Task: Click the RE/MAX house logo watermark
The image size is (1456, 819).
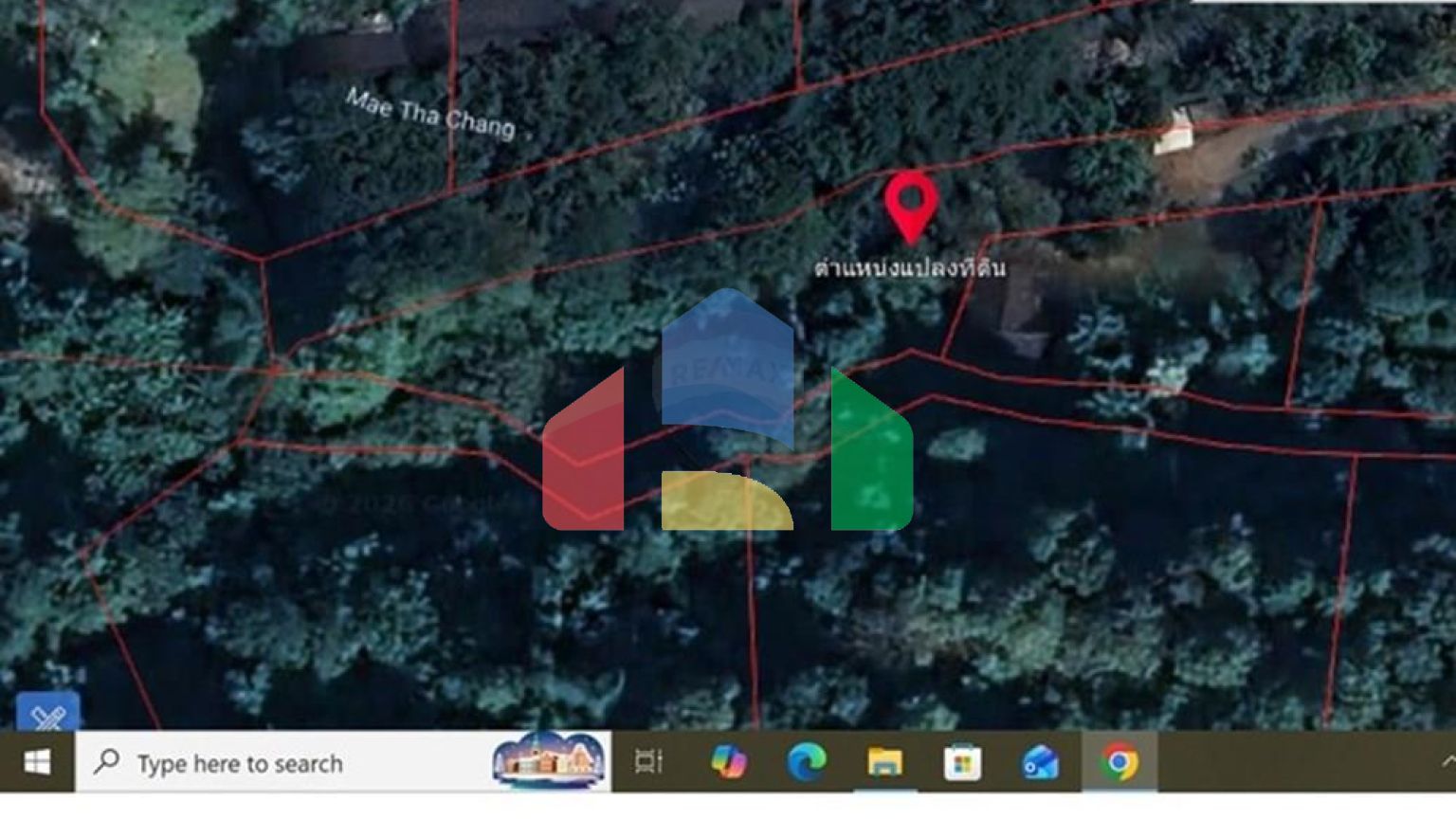Action: [727, 409]
